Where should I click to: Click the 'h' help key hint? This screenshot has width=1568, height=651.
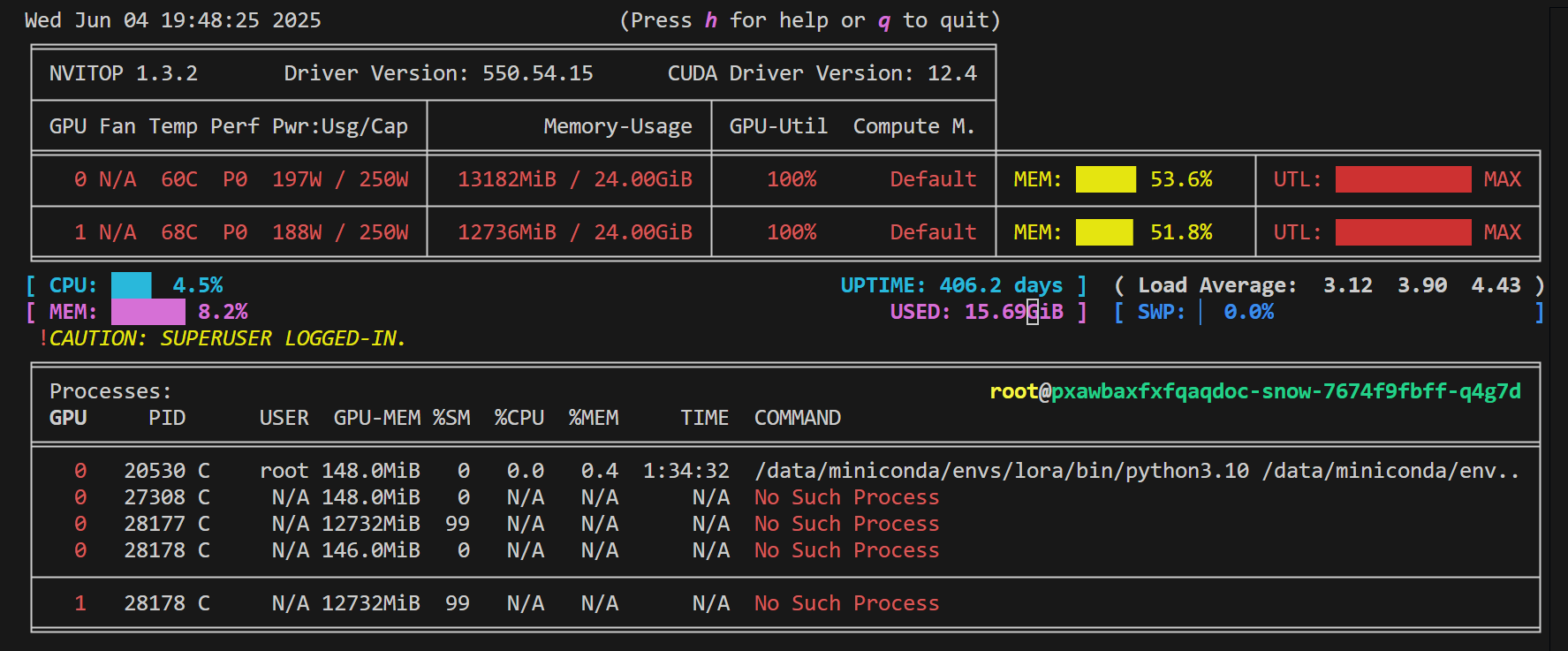click(710, 20)
